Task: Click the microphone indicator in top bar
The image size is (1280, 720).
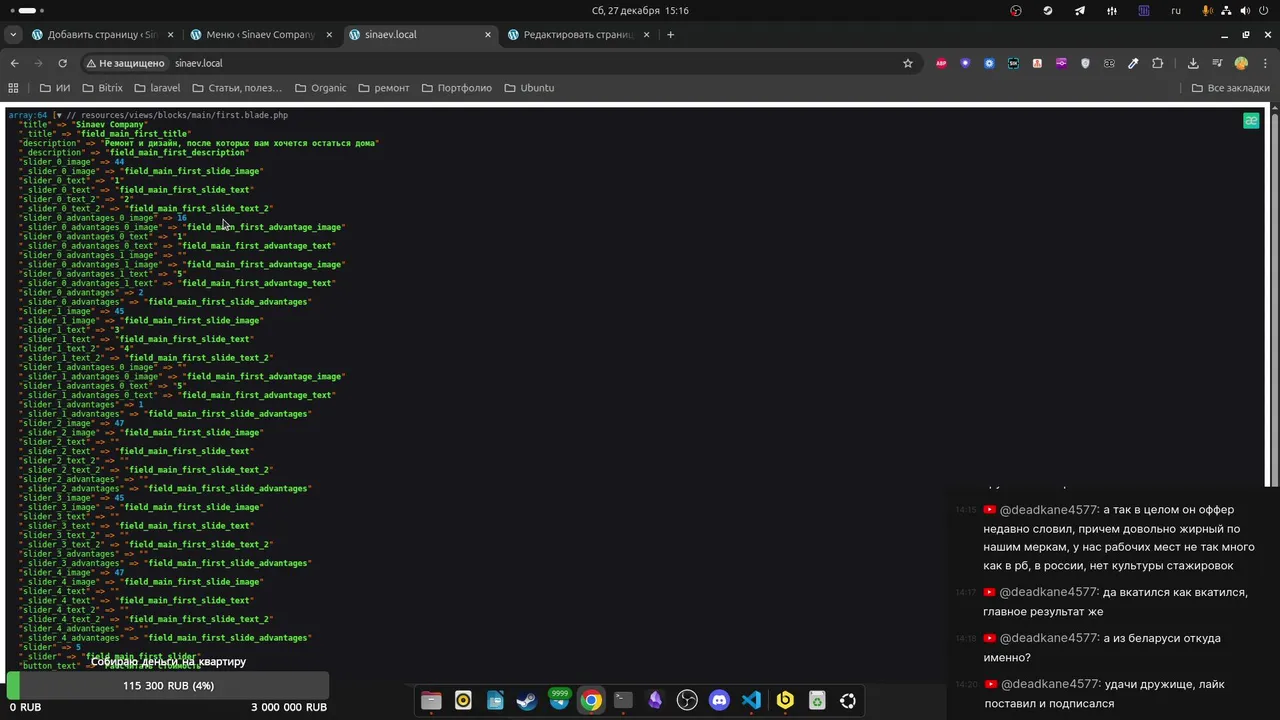Action: (x=1208, y=10)
